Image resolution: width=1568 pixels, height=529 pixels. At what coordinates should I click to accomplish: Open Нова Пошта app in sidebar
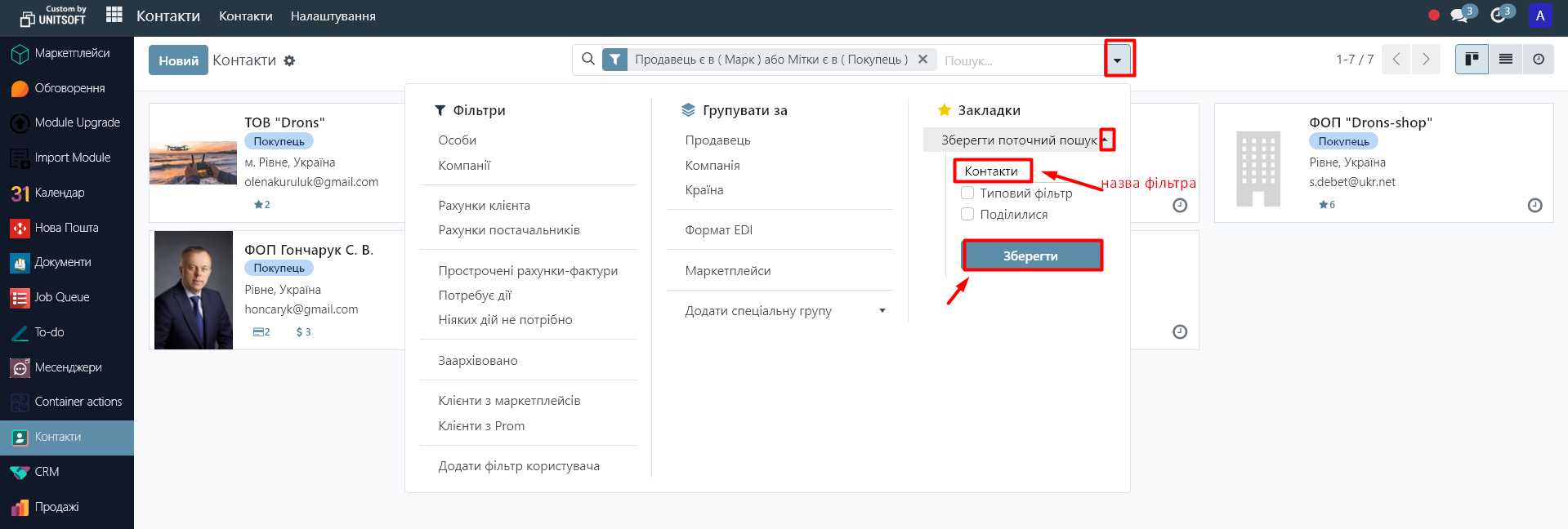click(x=66, y=228)
